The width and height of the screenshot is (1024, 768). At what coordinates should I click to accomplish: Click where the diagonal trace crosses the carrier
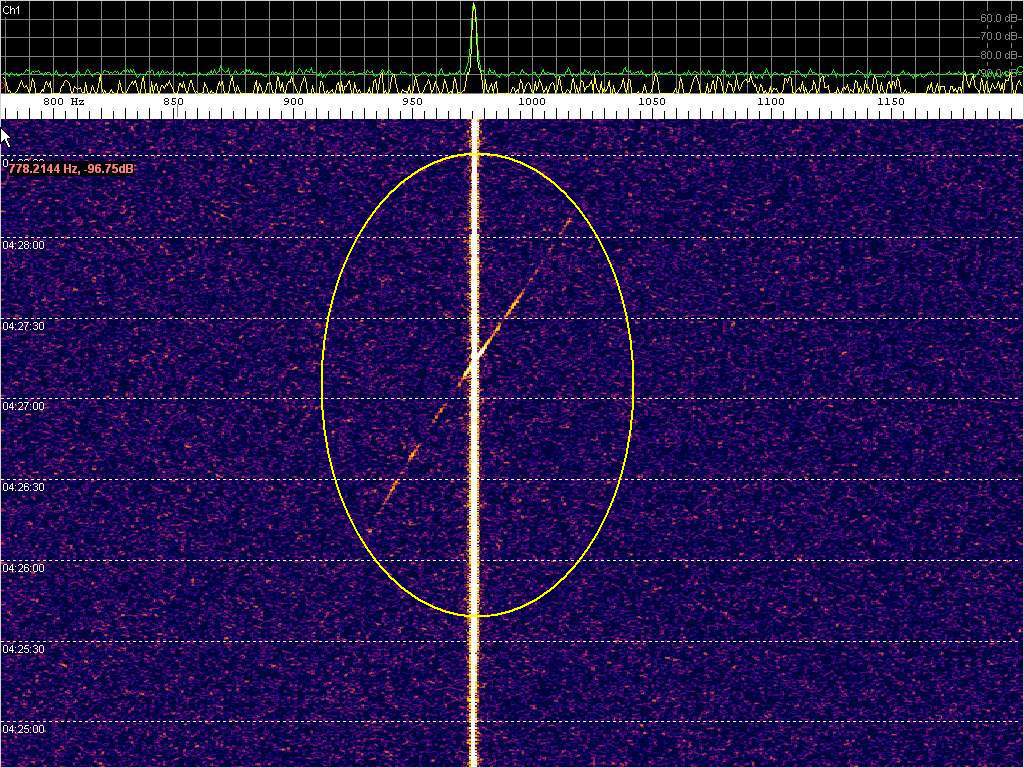pyautogui.click(x=475, y=356)
